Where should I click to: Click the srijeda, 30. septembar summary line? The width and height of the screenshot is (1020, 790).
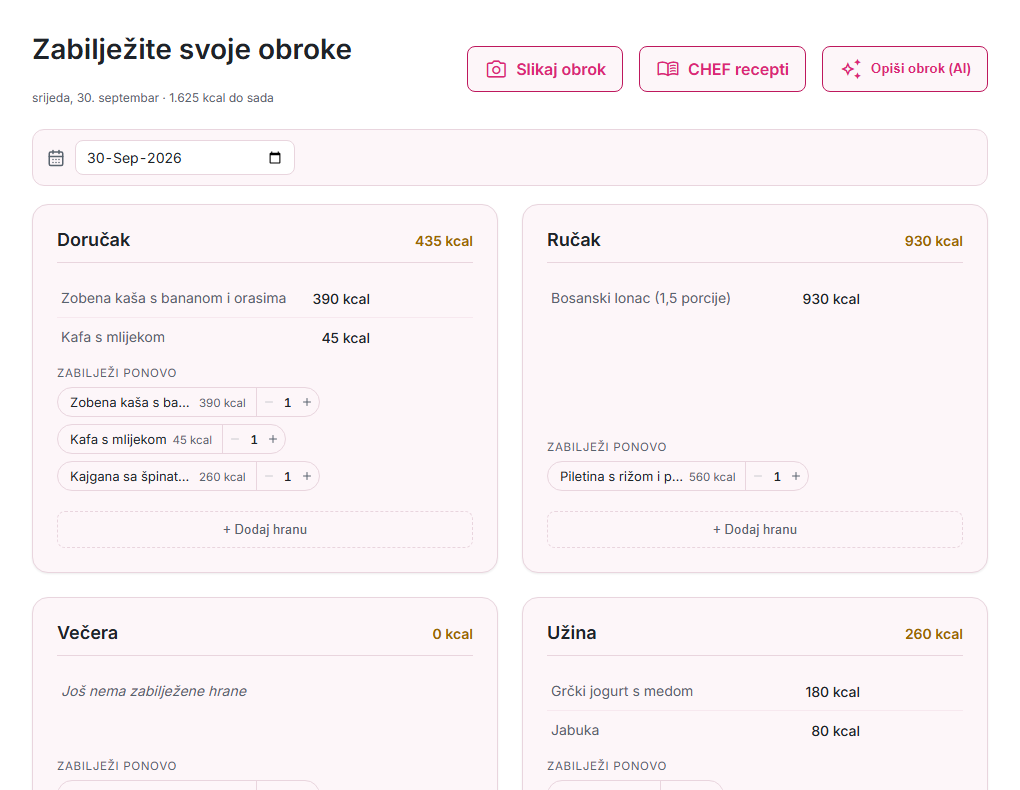click(153, 98)
